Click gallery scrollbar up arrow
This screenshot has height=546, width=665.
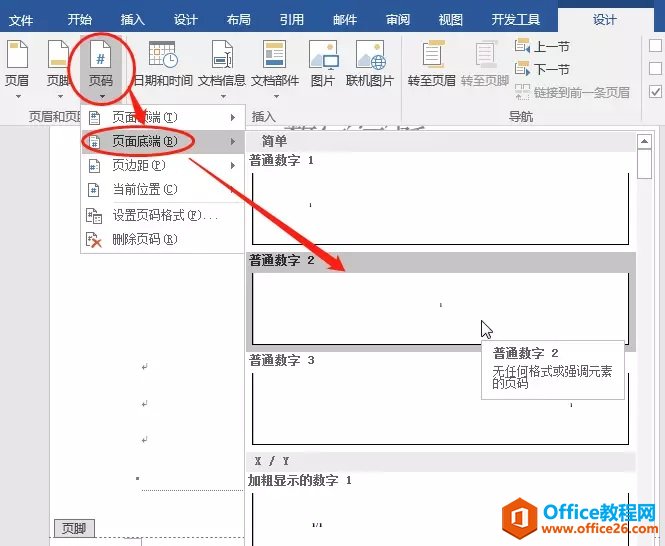click(x=644, y=141)
